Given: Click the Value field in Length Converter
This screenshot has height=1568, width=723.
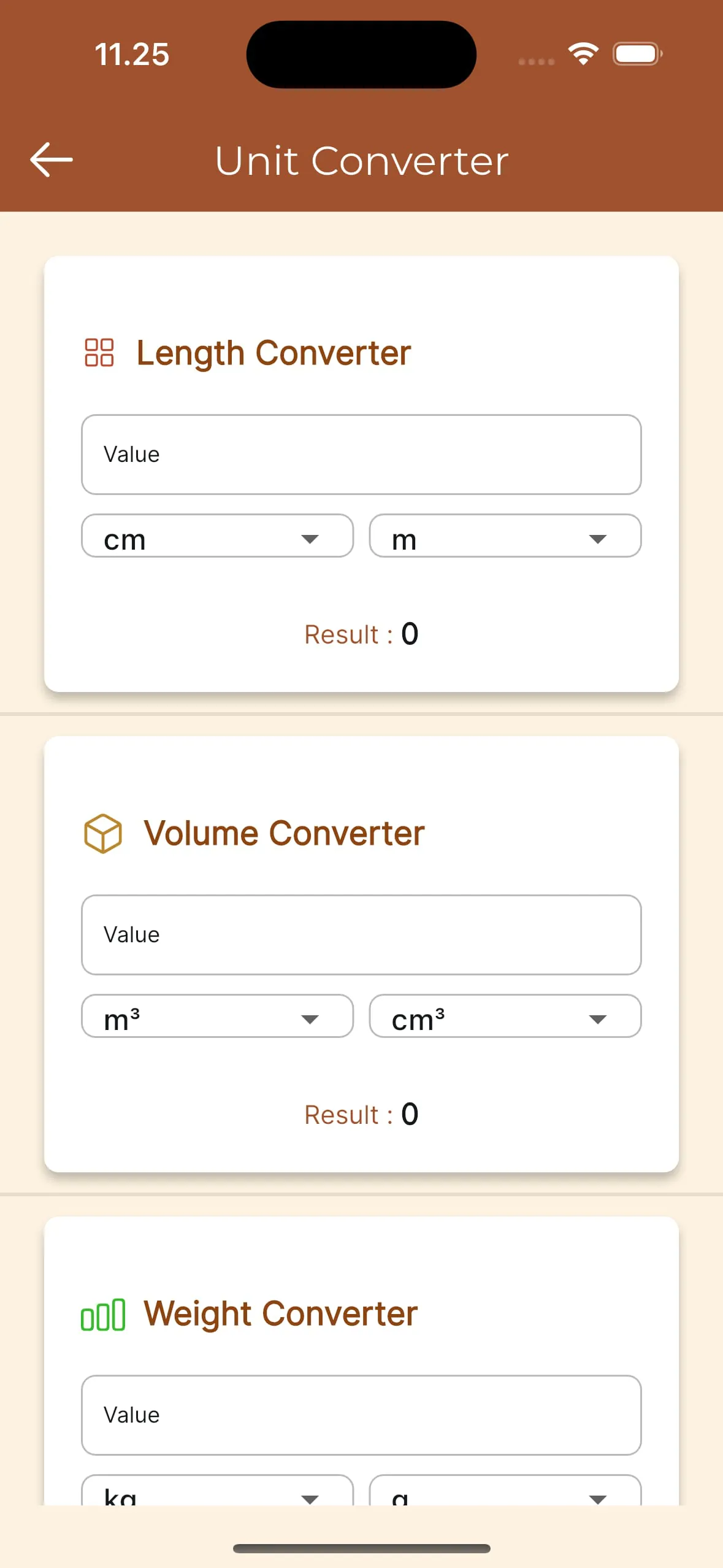Looking at the screenshot, I should tap(361, 455).
